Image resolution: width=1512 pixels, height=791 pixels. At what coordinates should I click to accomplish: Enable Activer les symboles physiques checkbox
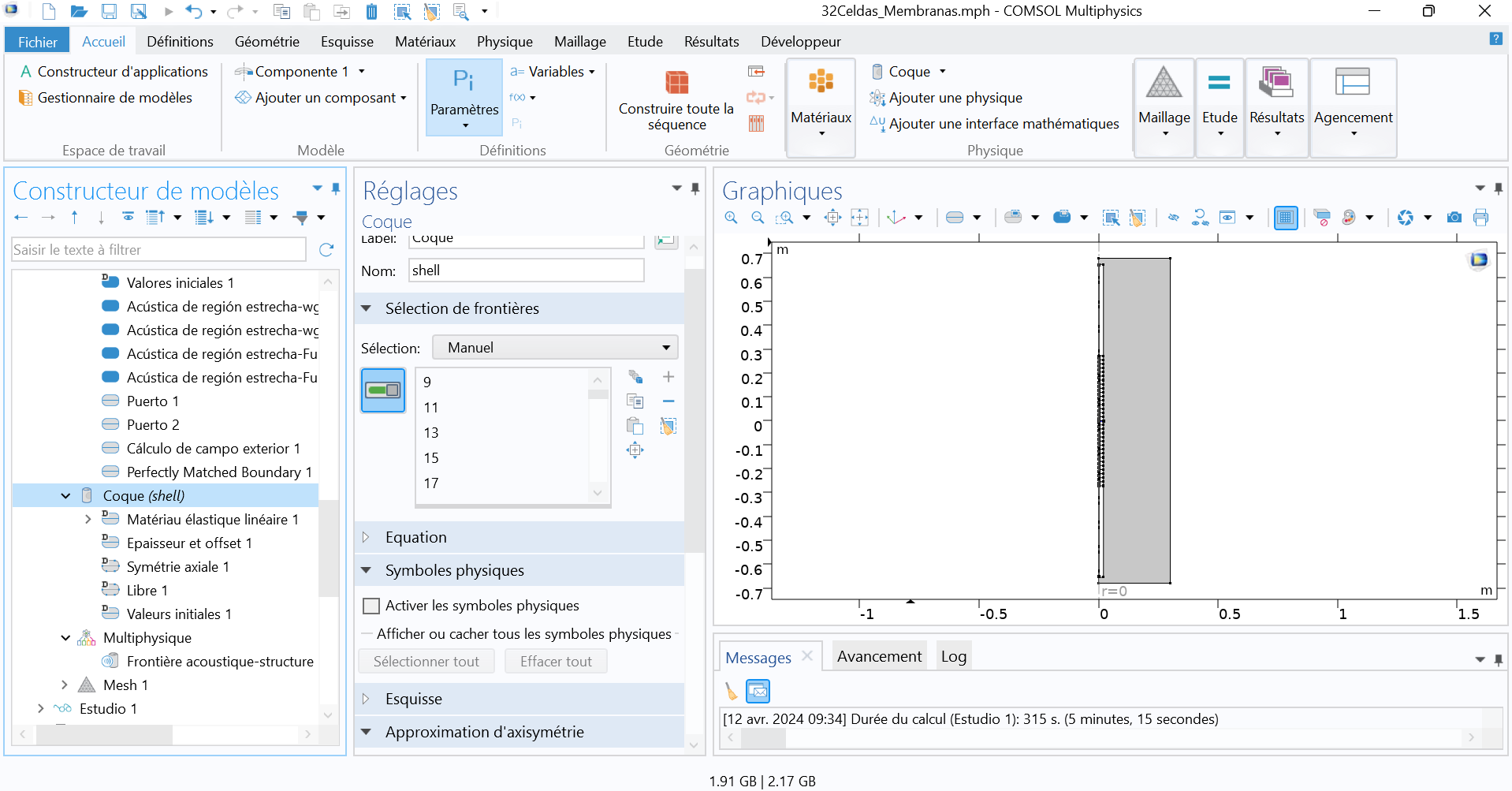371,606
